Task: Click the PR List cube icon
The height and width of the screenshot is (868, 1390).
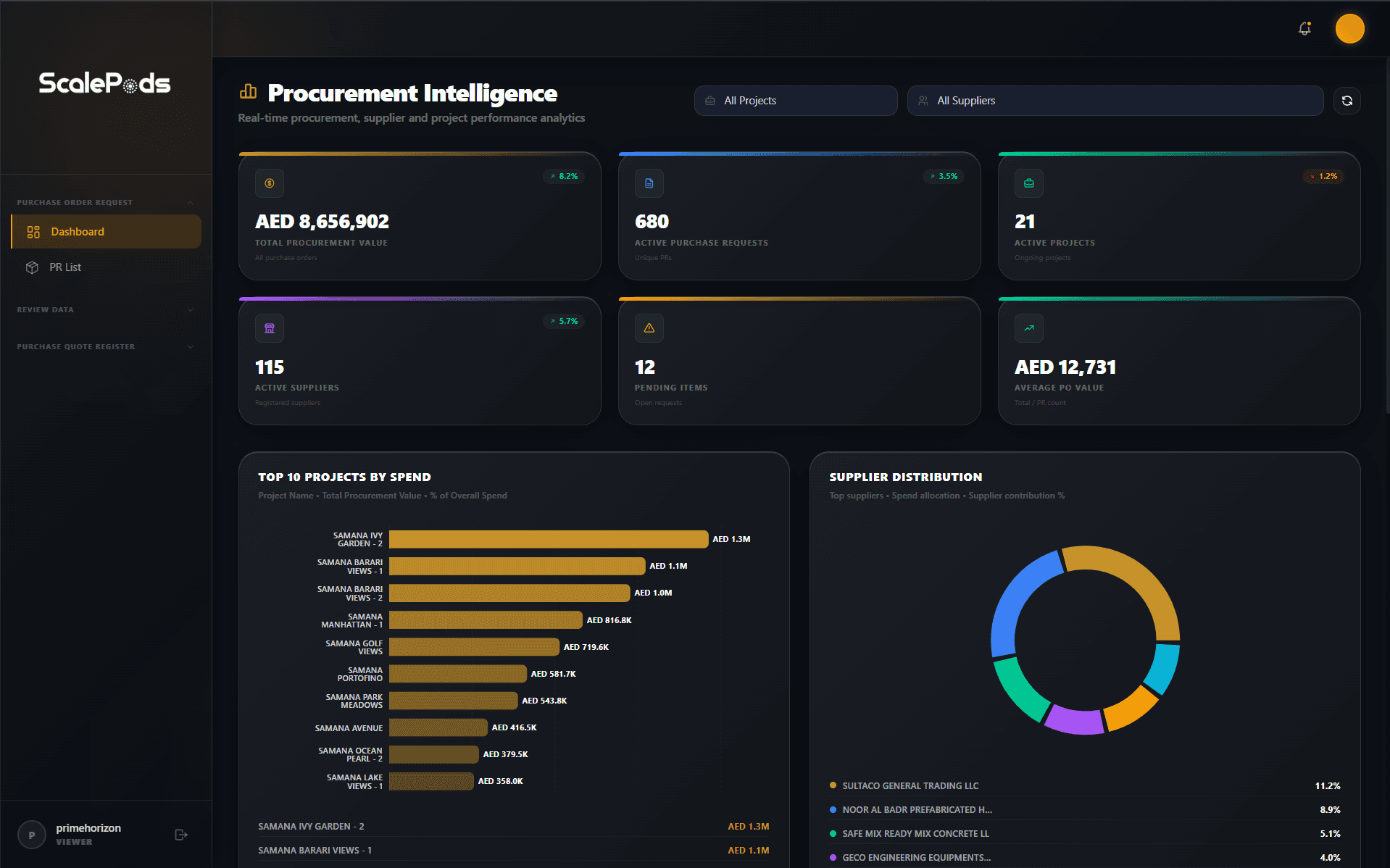Action: click(x=32, y=267)
